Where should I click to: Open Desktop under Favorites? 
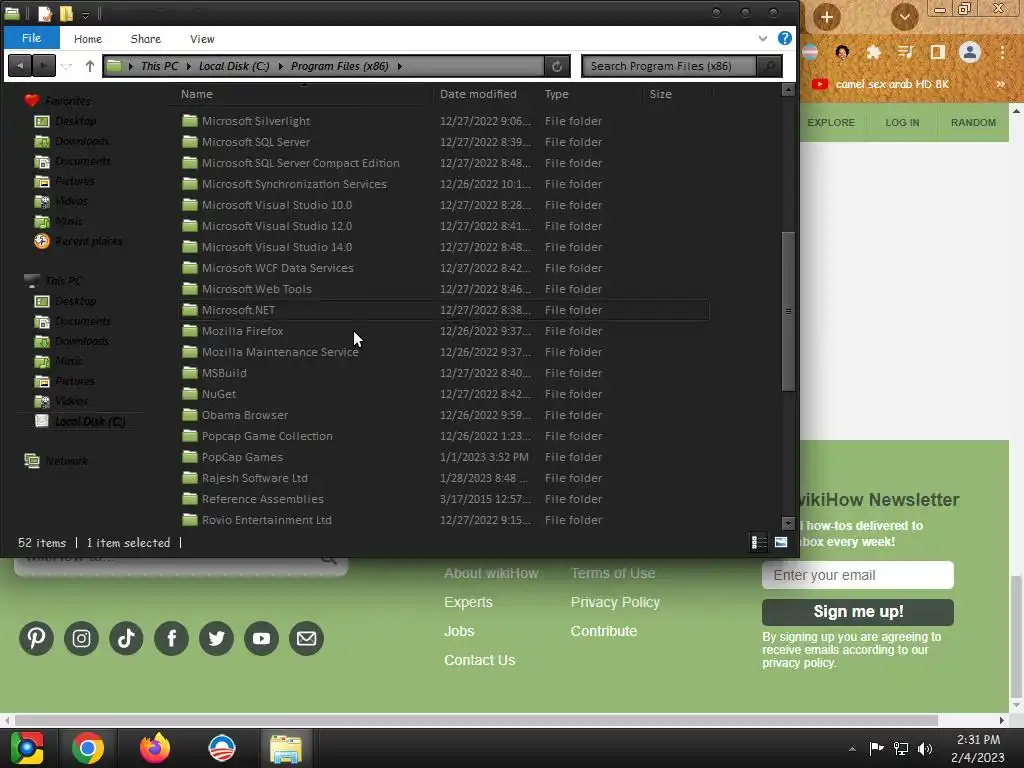tap(75, 121)
